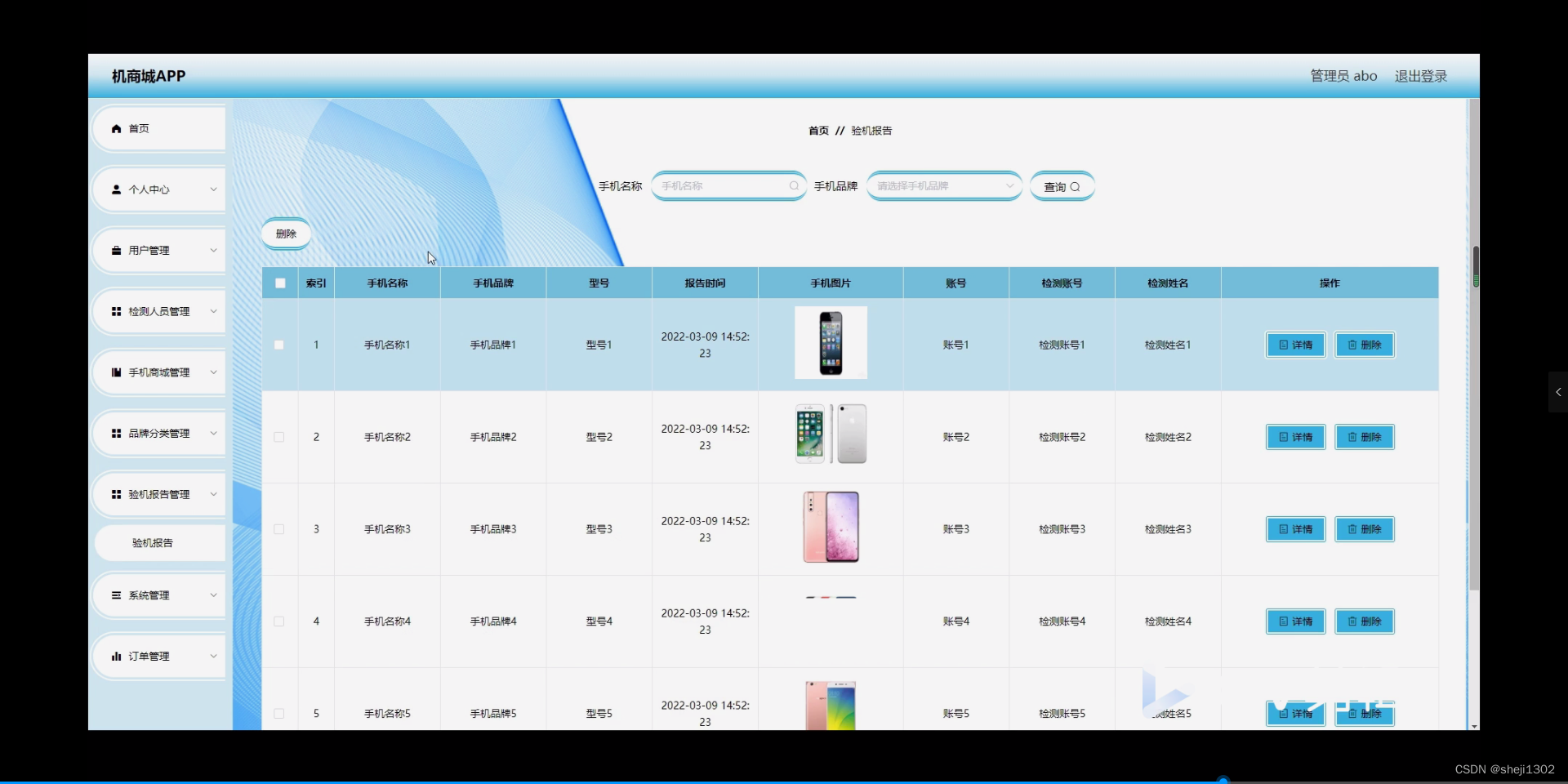Click the magnifier icon inside 手机名称 search box

click(793, 185)
